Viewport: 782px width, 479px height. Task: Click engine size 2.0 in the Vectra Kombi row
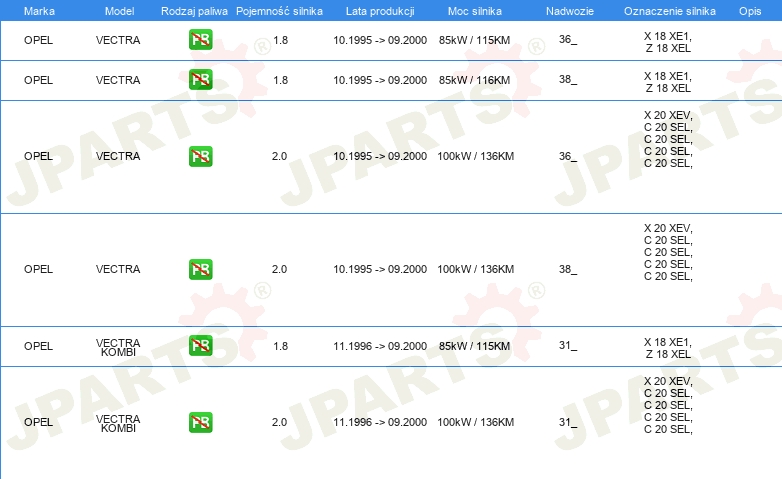(279, 422)
